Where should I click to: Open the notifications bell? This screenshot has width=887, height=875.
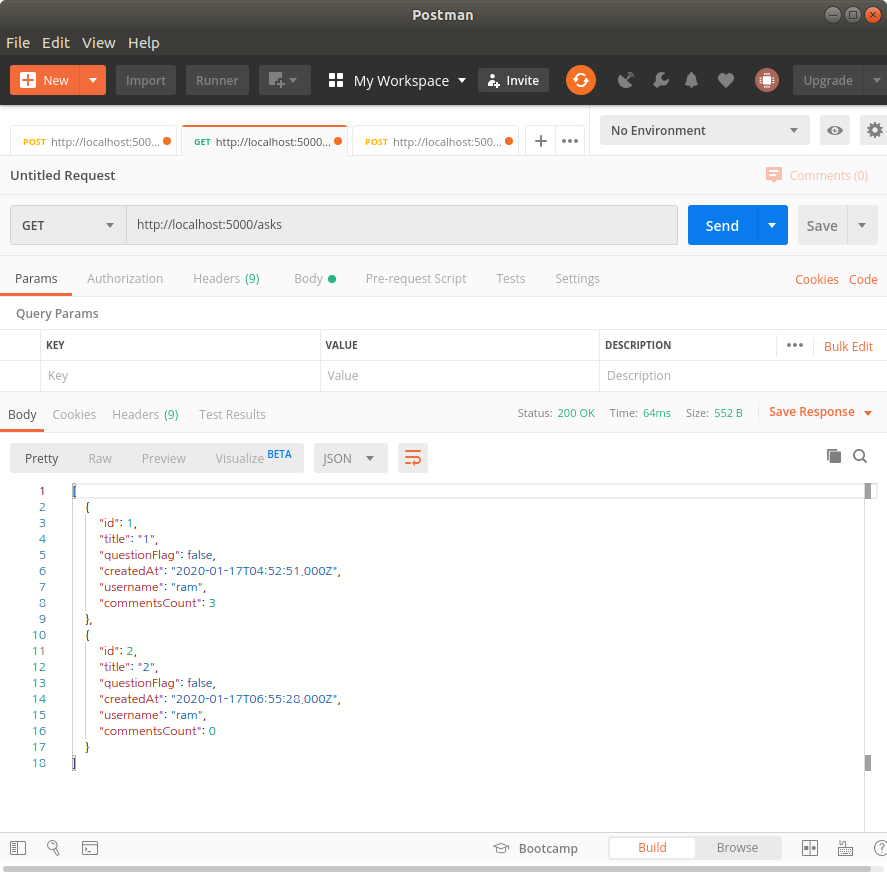tap(691, 80)
